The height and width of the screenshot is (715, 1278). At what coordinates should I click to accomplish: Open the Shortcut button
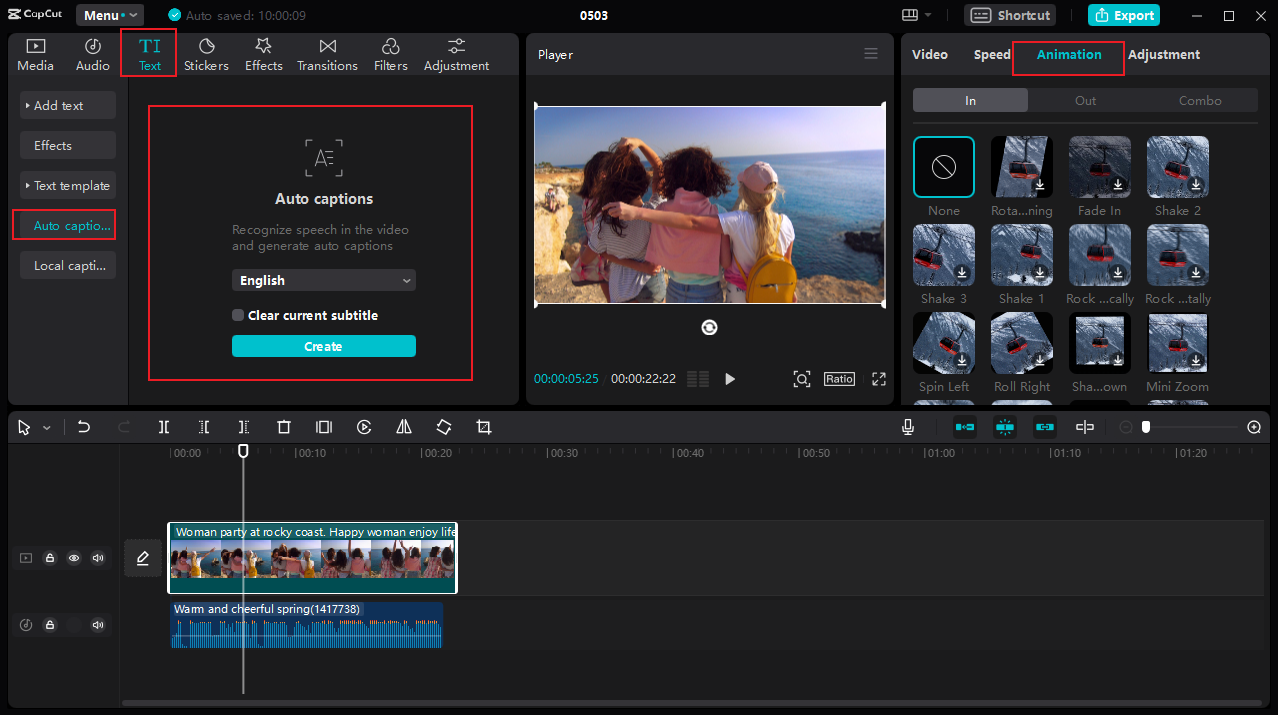[1012, 15]
